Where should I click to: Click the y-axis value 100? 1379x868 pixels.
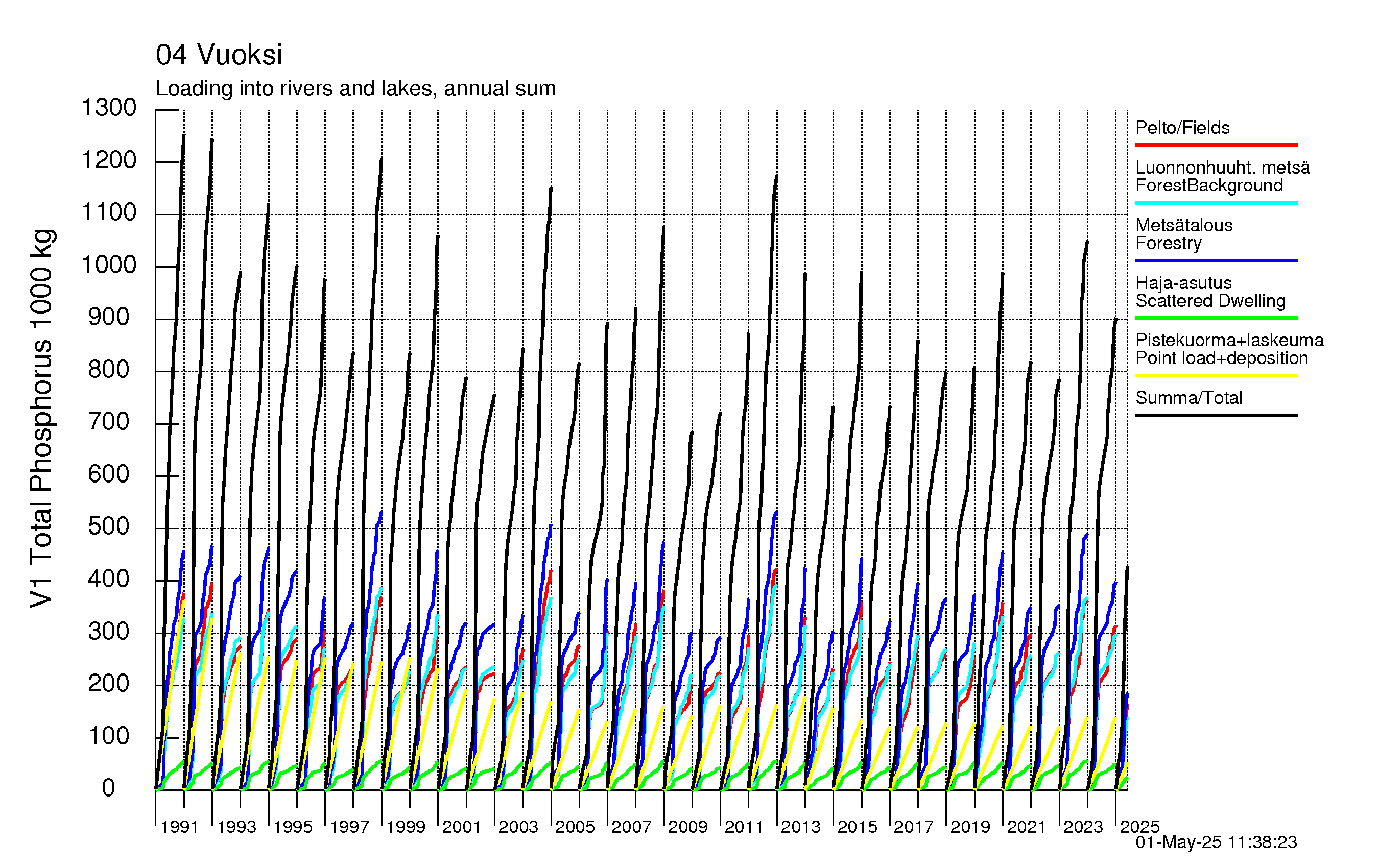click(x=109, y=736)
